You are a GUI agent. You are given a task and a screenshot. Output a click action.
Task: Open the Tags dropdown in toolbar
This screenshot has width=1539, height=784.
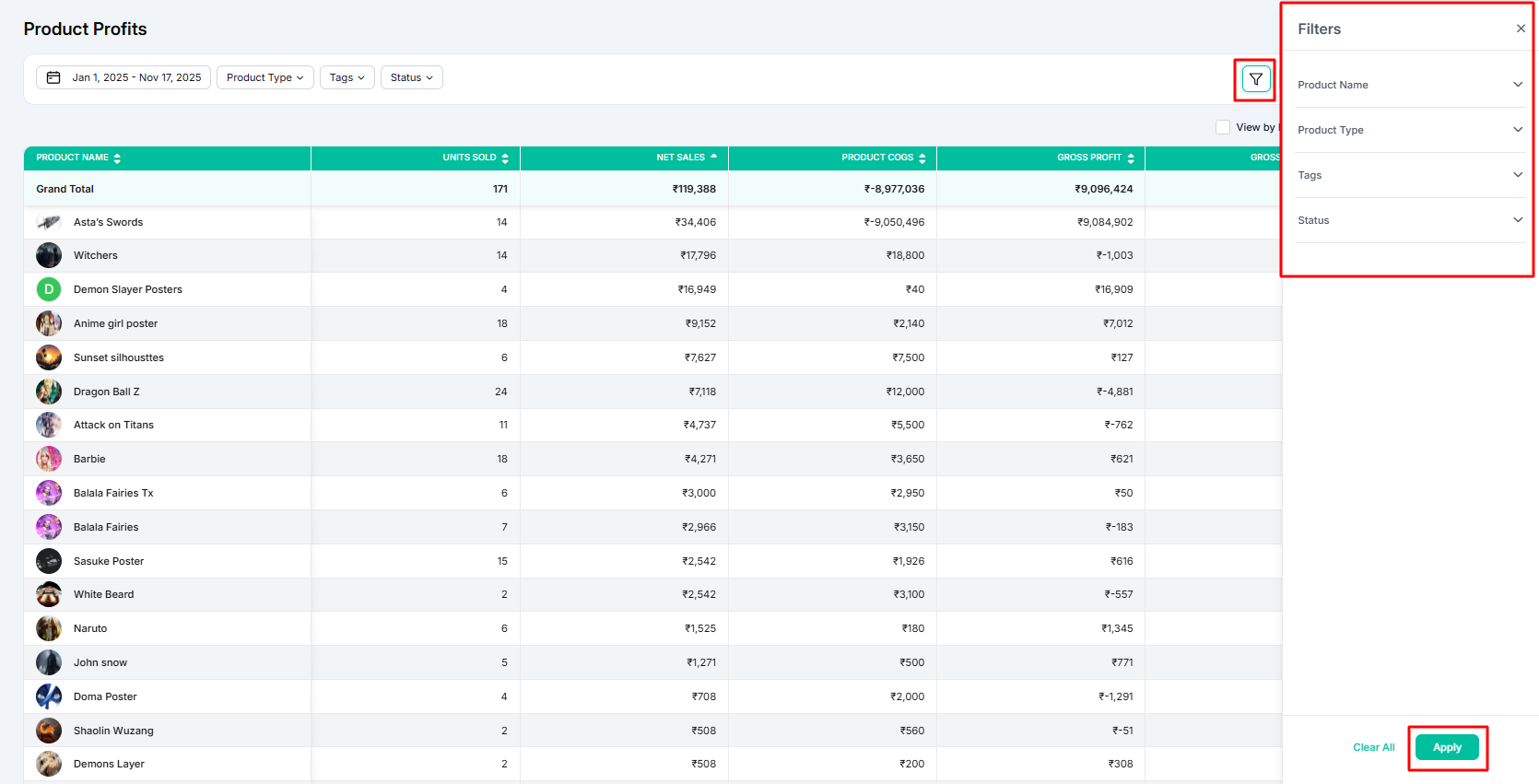tap(347, 77)
